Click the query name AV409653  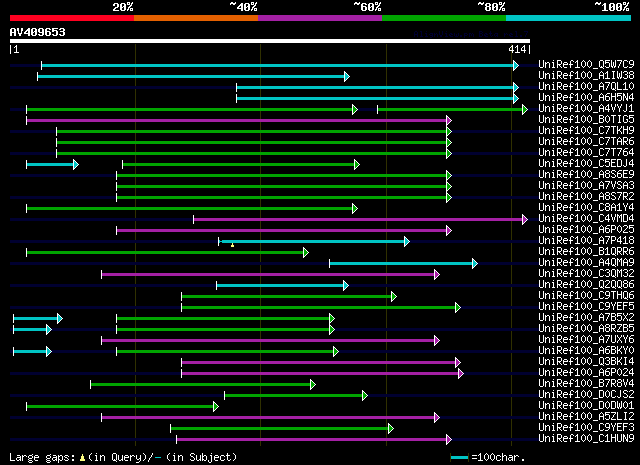tap(38, 32)
